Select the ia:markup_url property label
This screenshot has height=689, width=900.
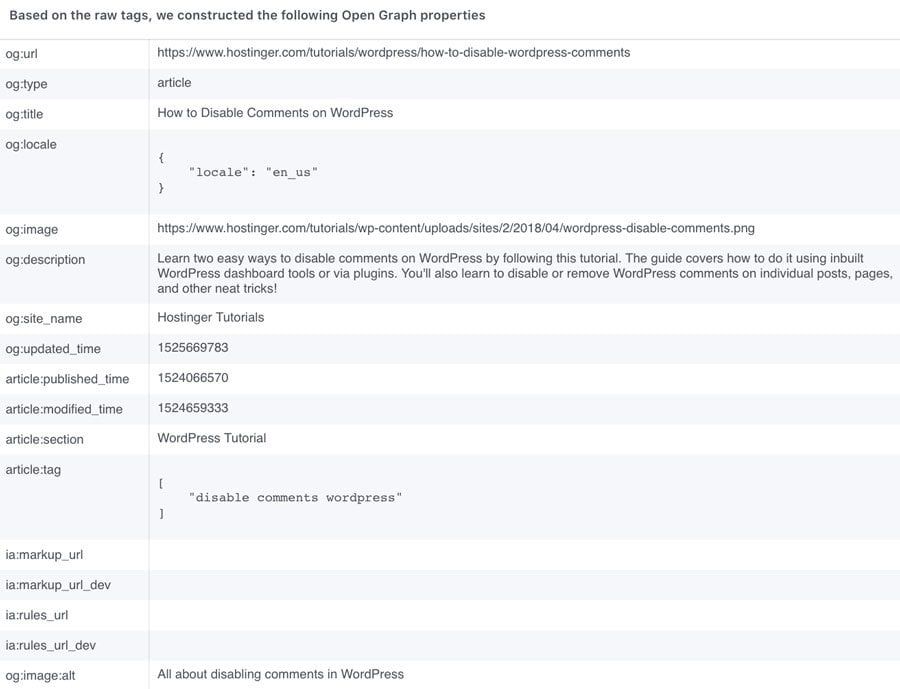pos(44,555)
